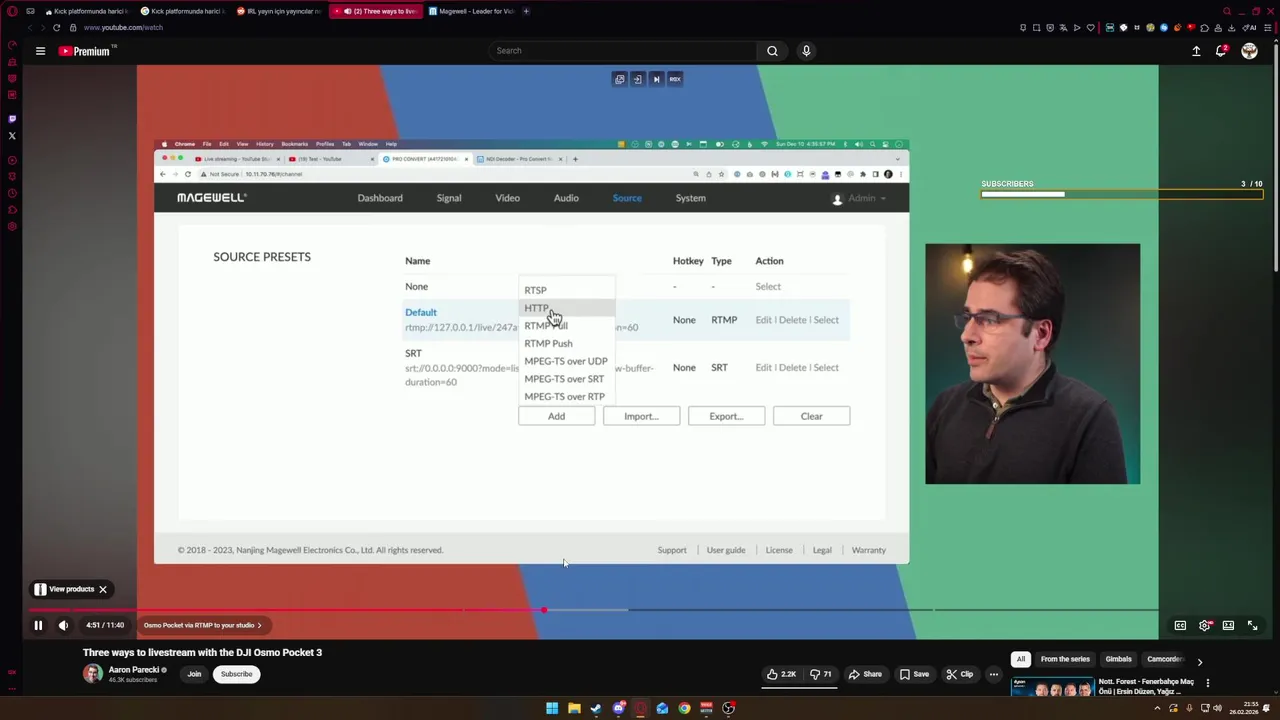1280x720 pixels.
Task: Dislike the video
Action: coord(821,674)
